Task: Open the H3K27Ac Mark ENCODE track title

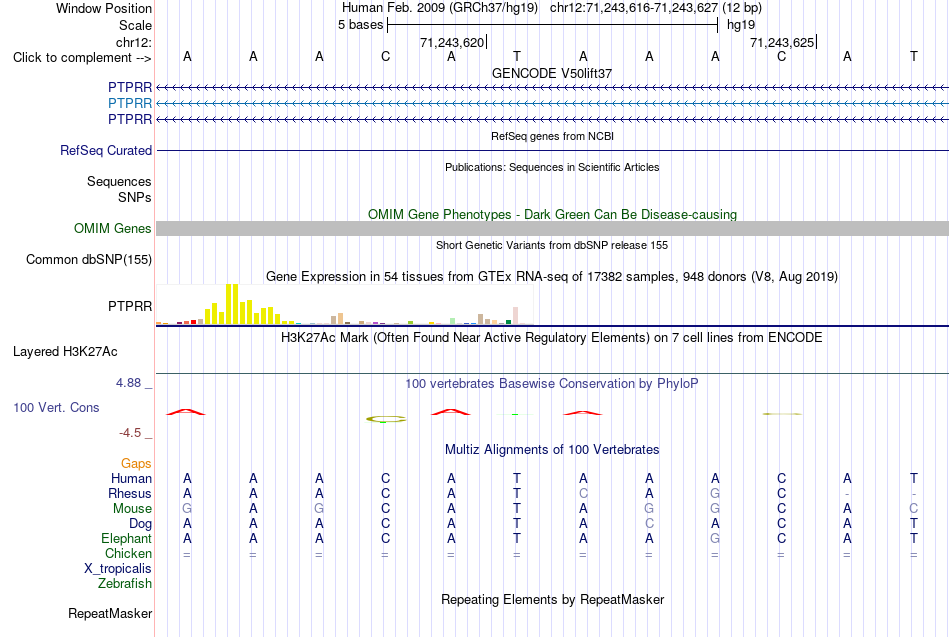Action: click(x=552, y=338)
